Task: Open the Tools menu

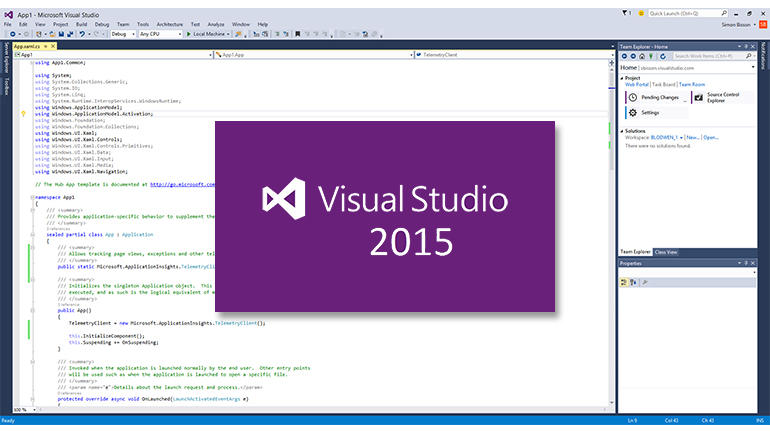Action: point(143,24)
